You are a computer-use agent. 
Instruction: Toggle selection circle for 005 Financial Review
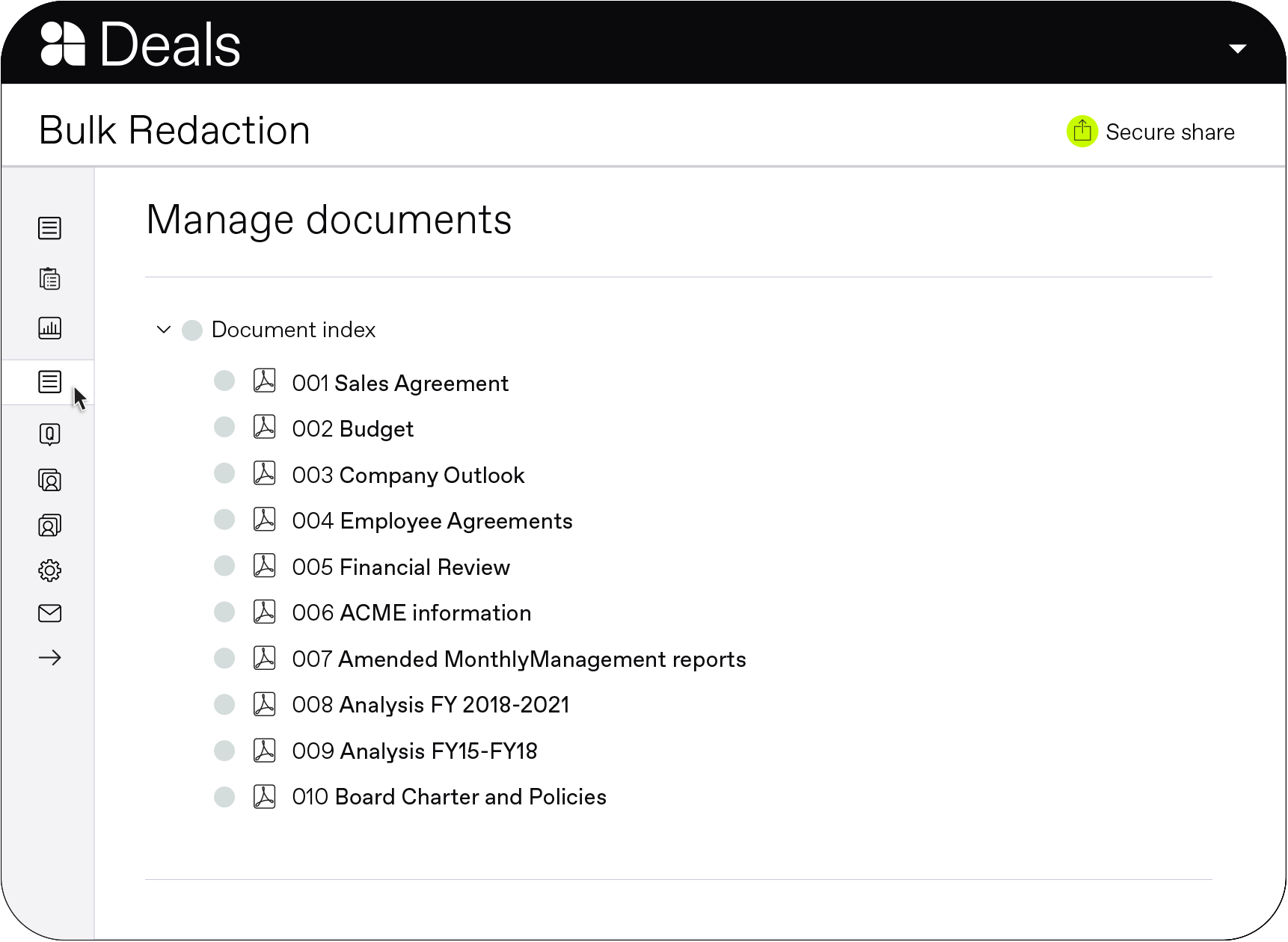pos(224,566)
